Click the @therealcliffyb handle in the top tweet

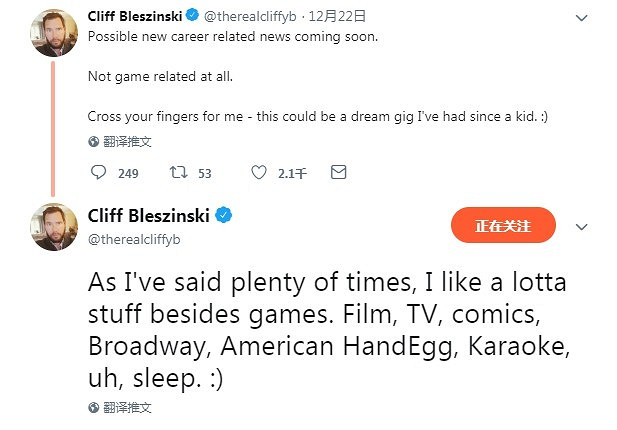250,17
